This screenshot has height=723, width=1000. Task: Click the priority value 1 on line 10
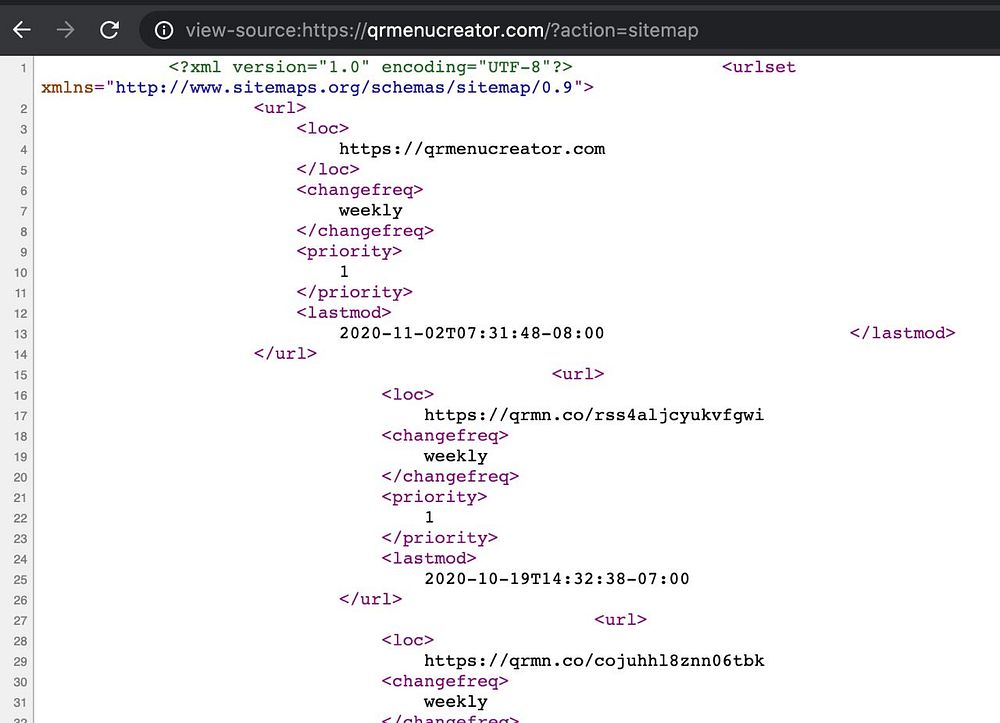point(344,272)
